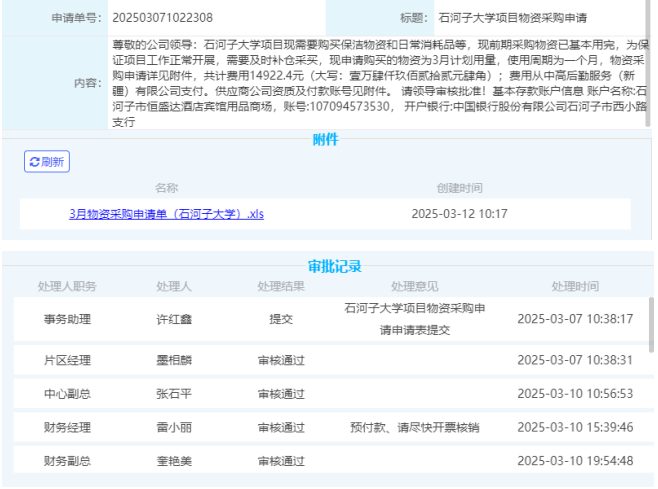Click the 处理结果 column header

pyautogui.click(x=281, y=286)
